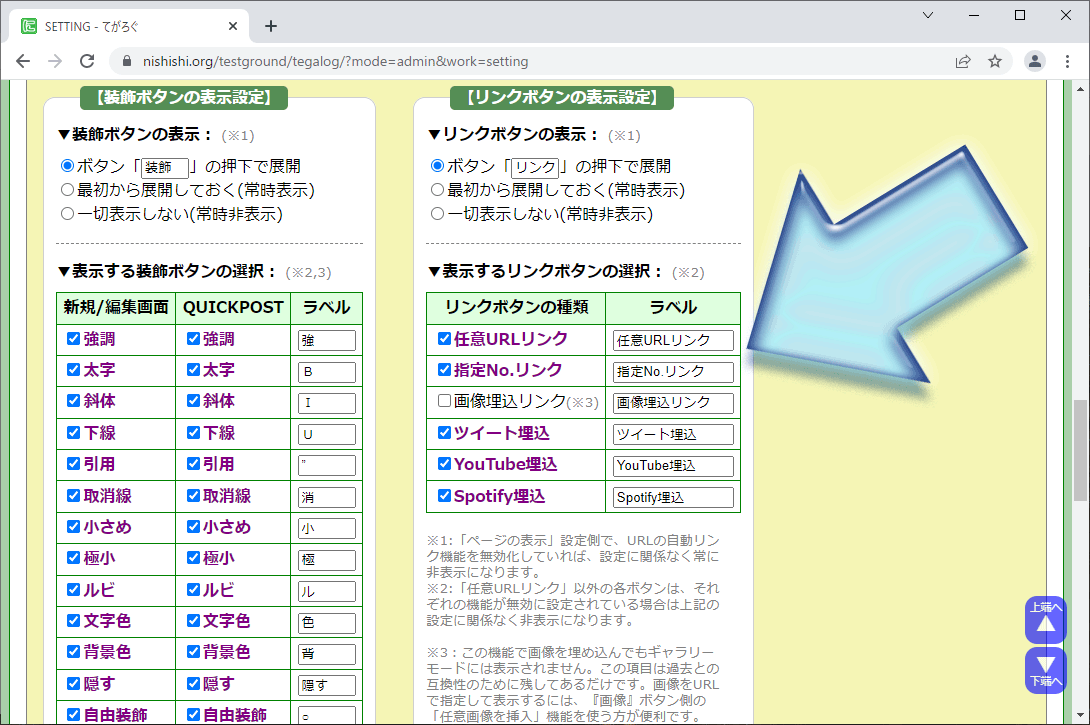Go back to the previous page
1090x725 pixels.
23,61
